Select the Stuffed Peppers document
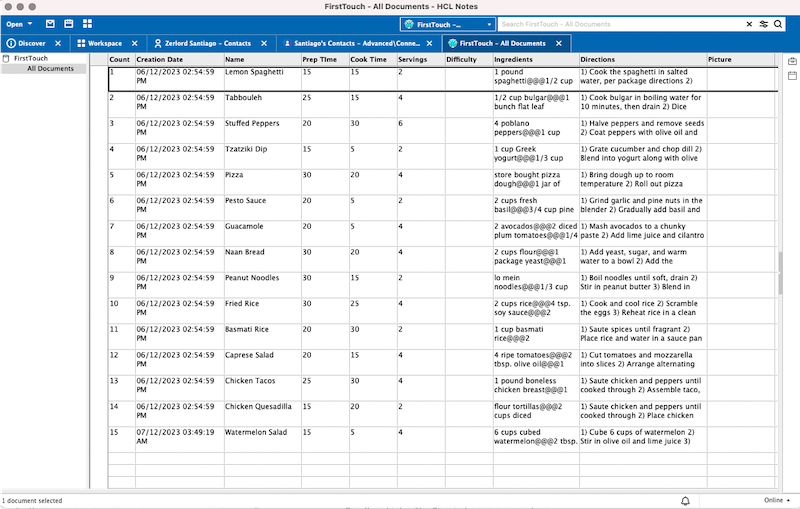Screen dimensions: 800x509 pyautogui.click(x=443, y=131)
